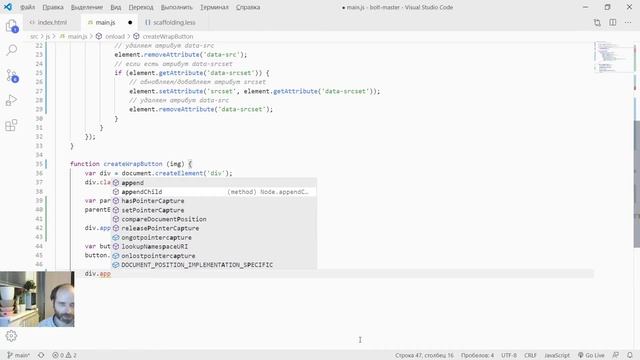This screenshot has width=640, height=360.
Task: Open the Терминал menu
Action: [x=214, y=7]
